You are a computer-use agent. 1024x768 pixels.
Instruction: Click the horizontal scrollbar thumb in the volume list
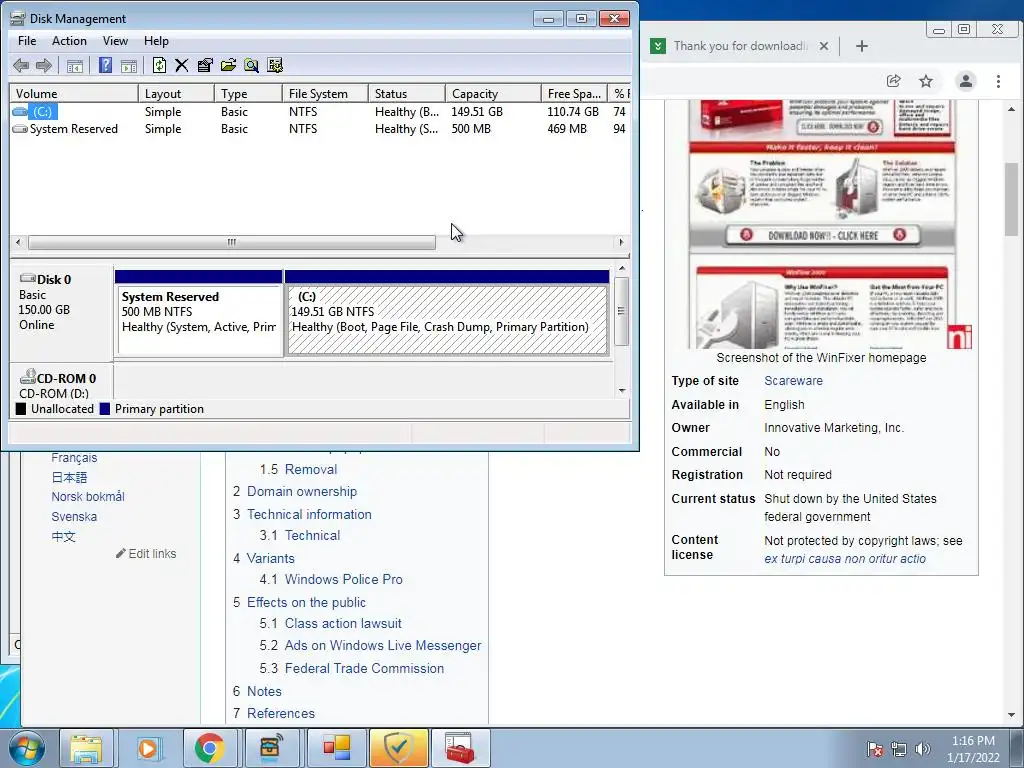pos(232,242)
